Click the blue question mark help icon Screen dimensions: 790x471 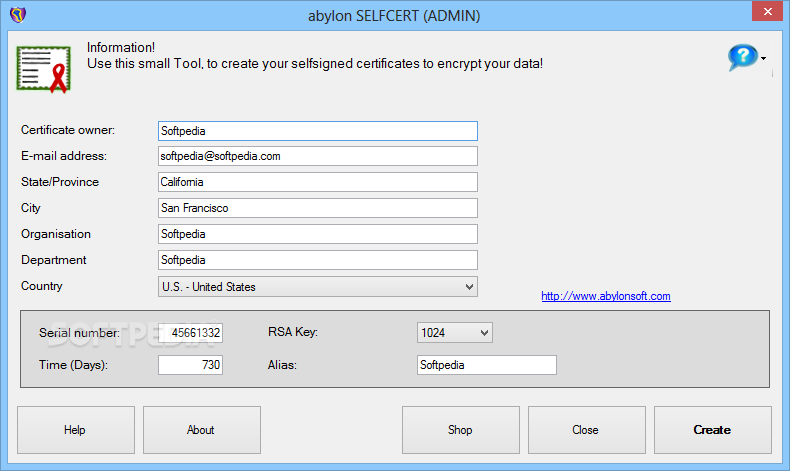pyautogui.click(x=742, y=57)
